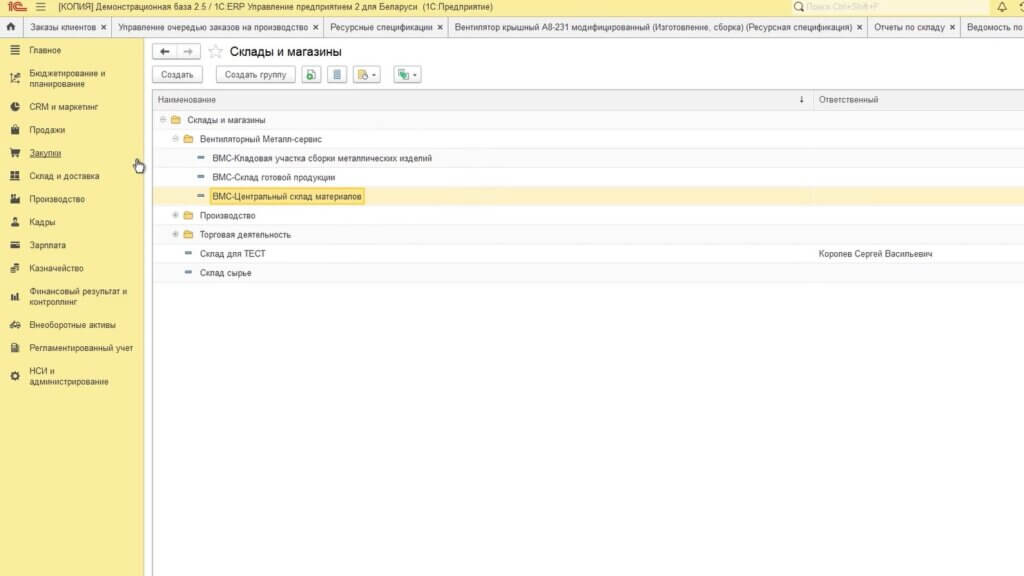Expand the Торговая деятельность folder

point(175,234)
